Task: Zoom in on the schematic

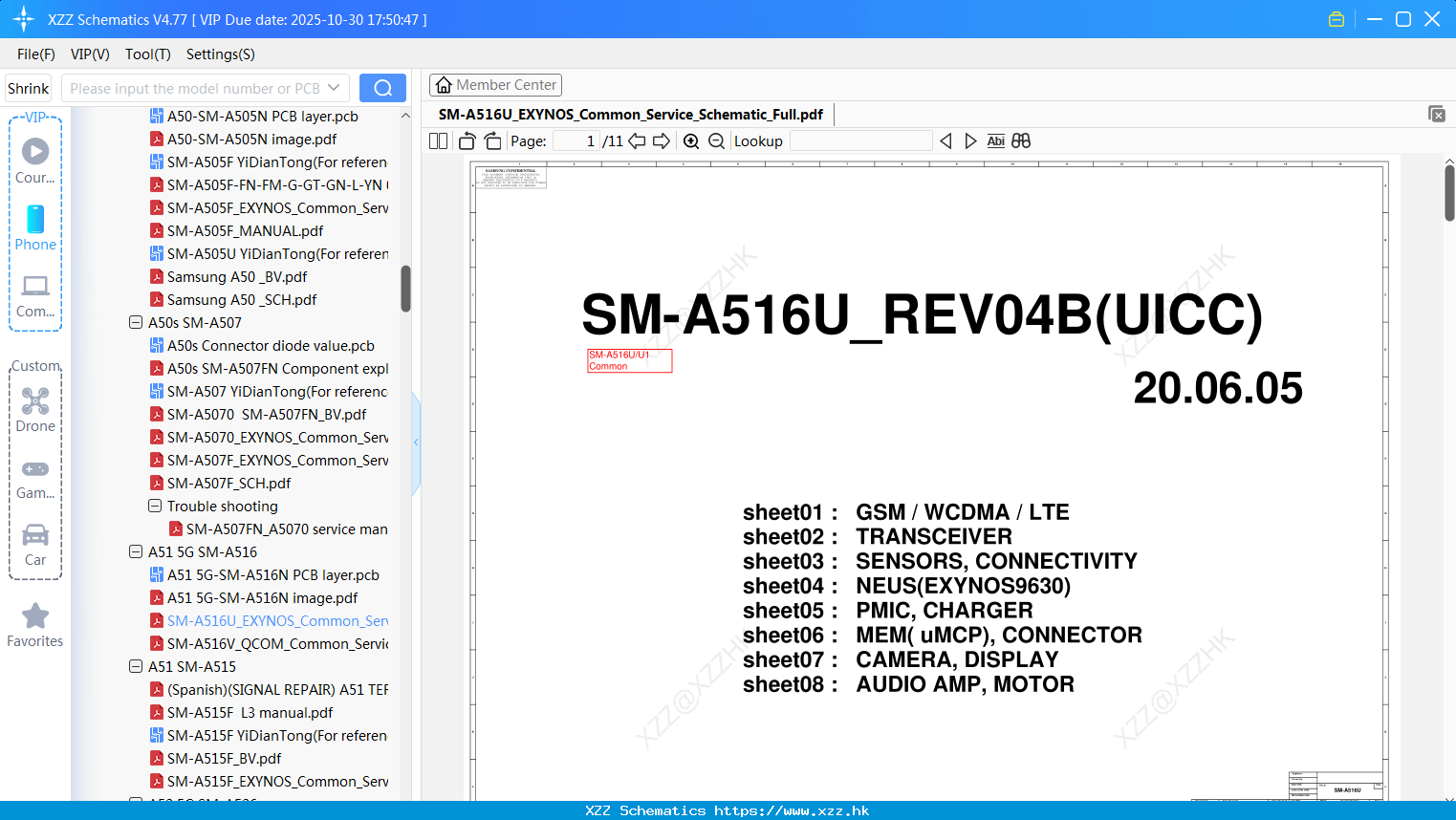Action: click(x=691, y=140)
